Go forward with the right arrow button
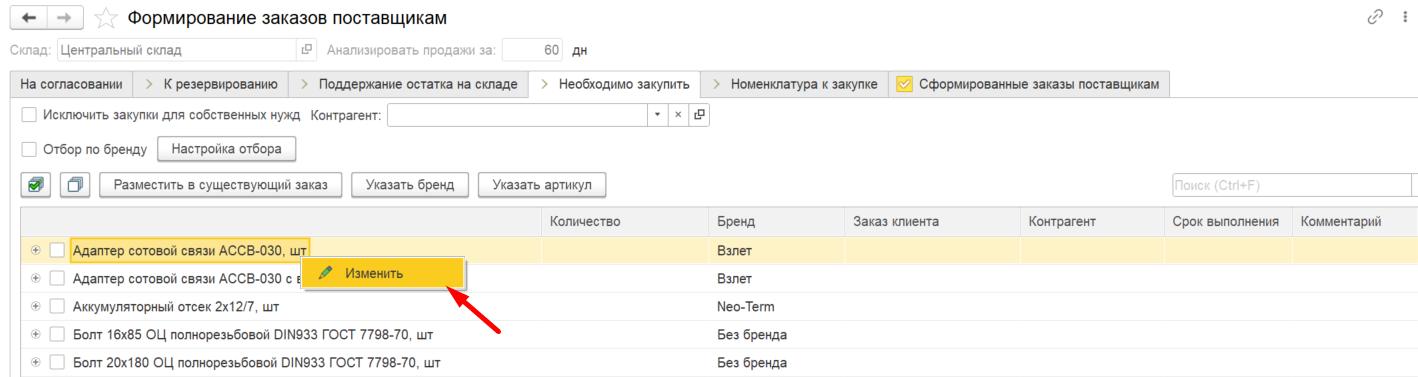This screenshot has height=377, width=1418. point(64,18)
